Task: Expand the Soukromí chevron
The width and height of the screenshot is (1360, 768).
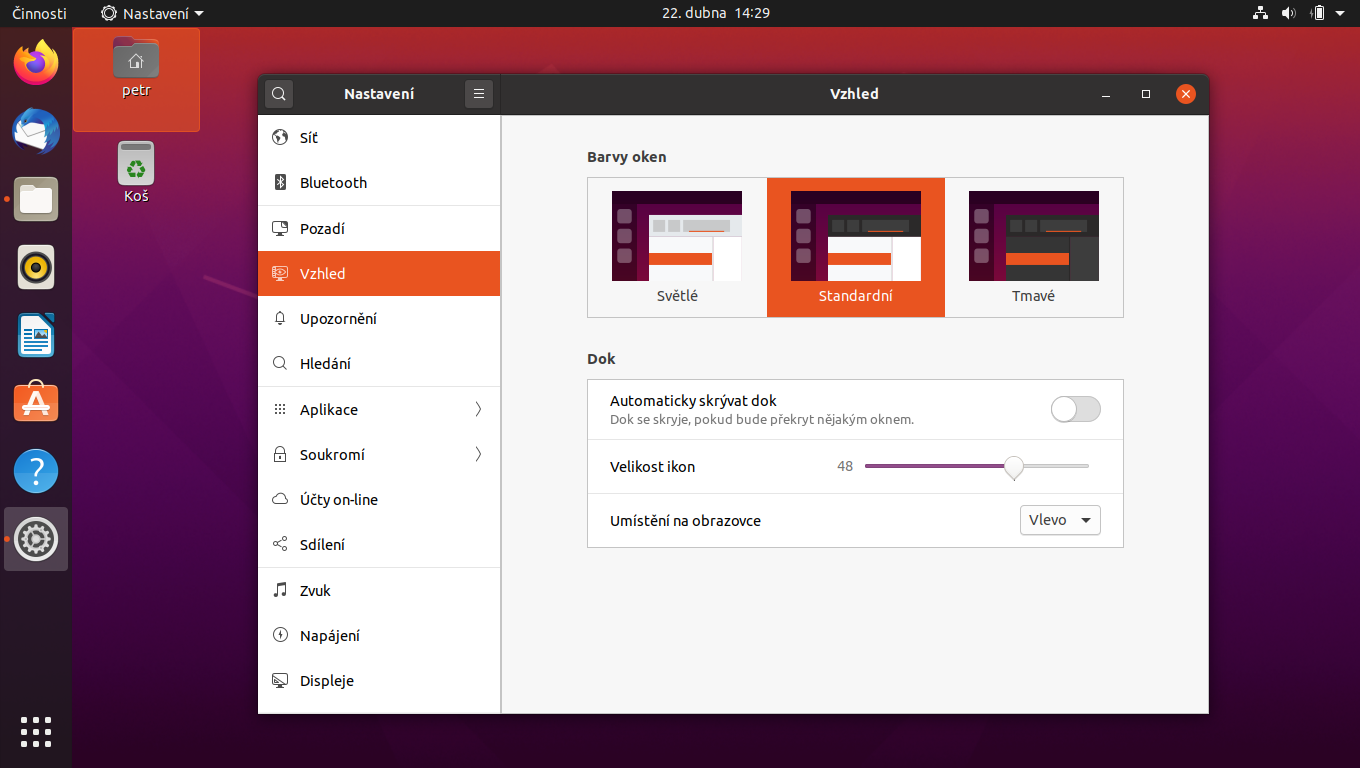Action: [478, 455]
